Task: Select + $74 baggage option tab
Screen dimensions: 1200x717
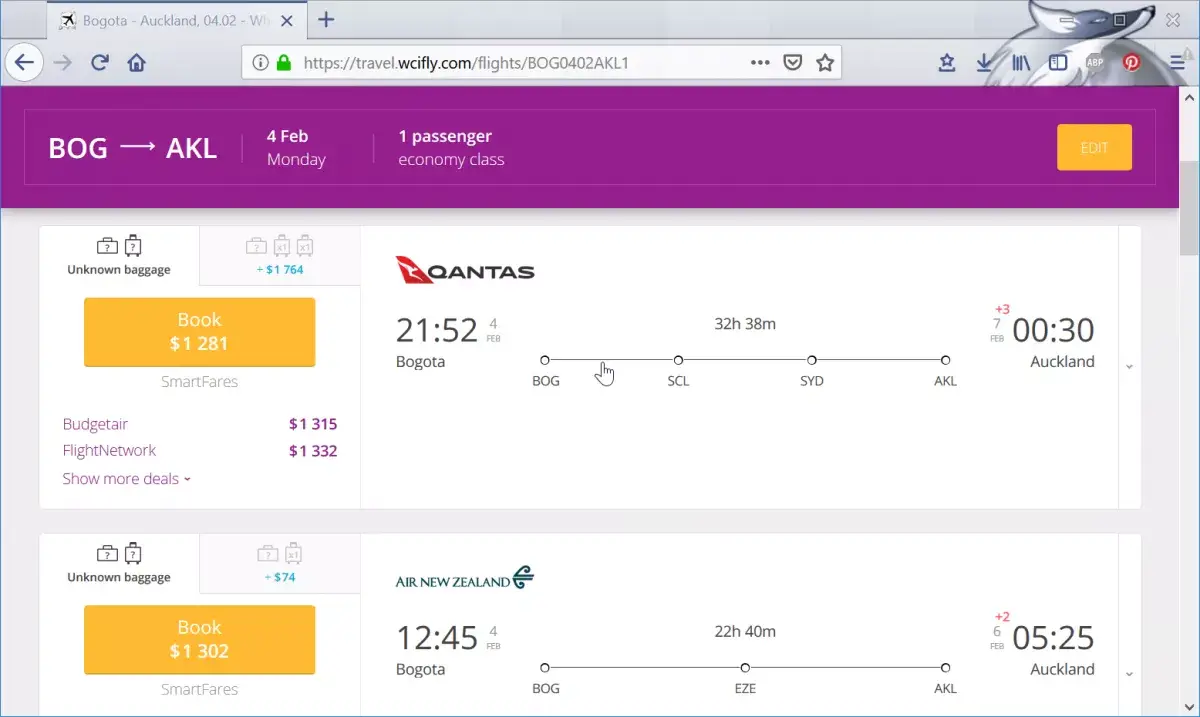Action: pyautogui.click(x=280, y=564)
